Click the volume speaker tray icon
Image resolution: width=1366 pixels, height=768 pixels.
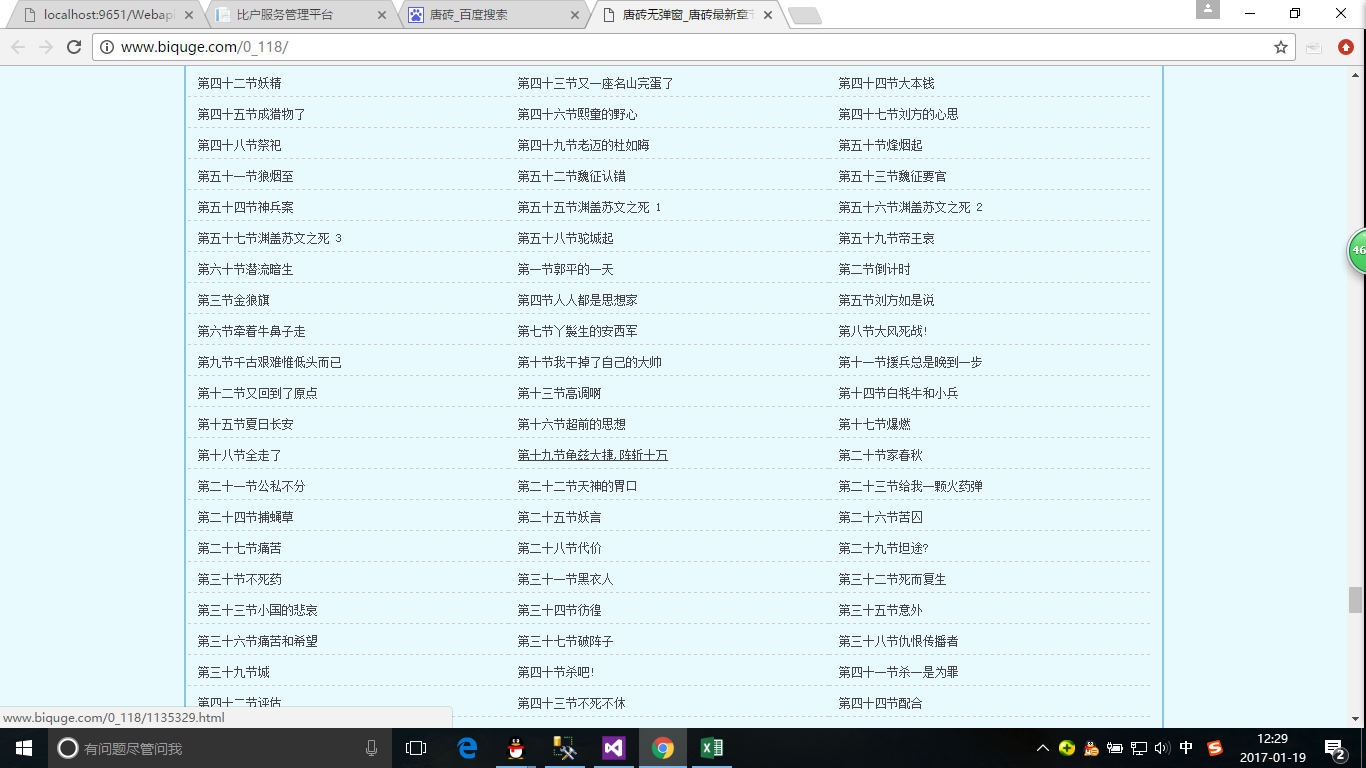[1161, 748]
